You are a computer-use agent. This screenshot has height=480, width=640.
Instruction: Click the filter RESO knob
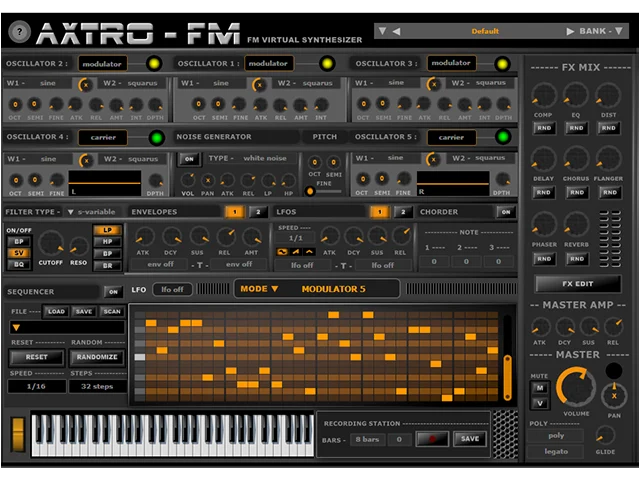[x=78, y=246]
